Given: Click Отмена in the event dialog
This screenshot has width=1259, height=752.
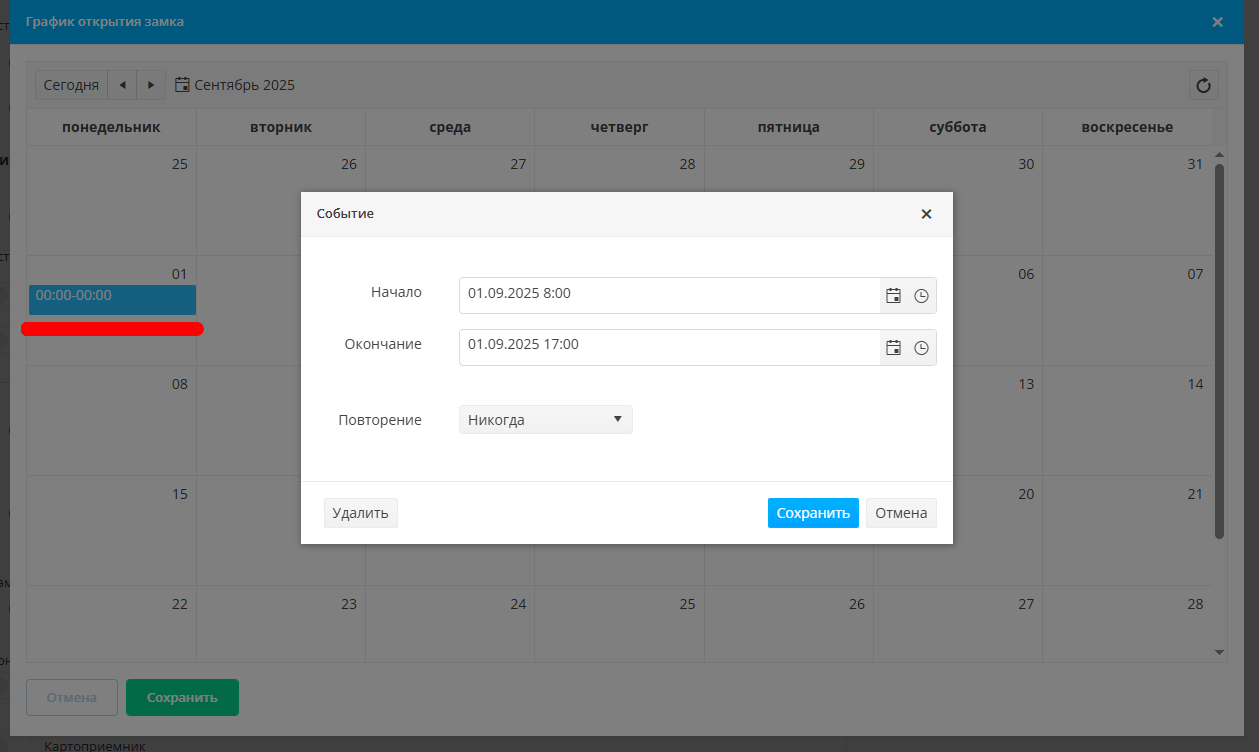Looking at the screenshot, I should [x=901, y=513].
